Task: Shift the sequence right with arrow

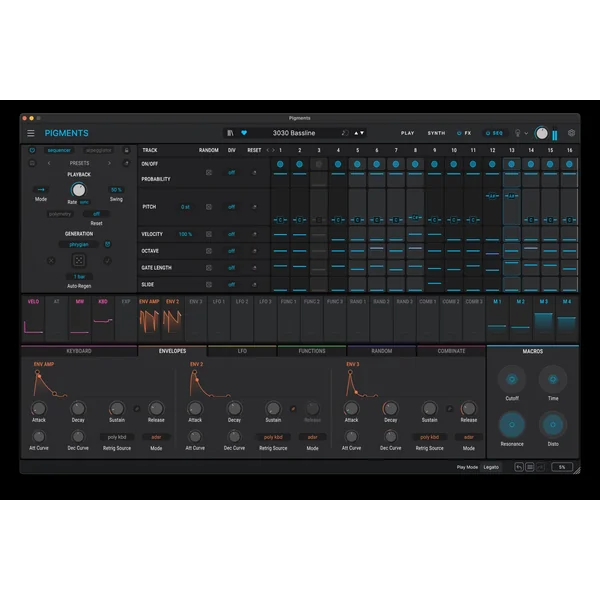Action: point(273,150)
